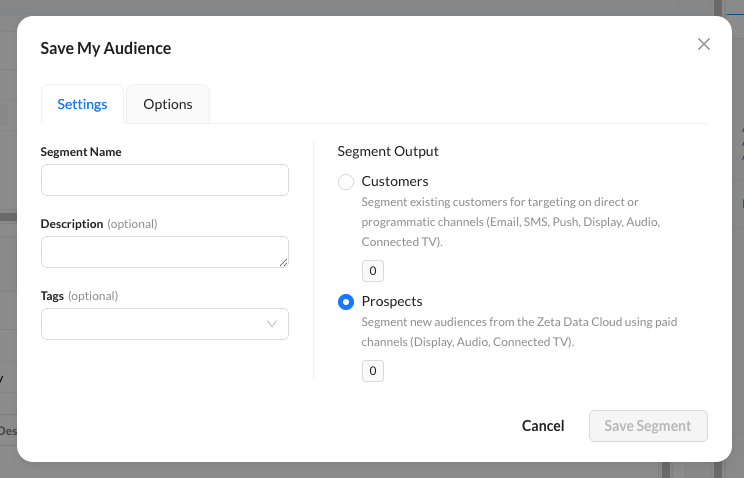Switch to the Settings tab
The width and height of the screenshot is (744, 478).
(x=82, y=104)
